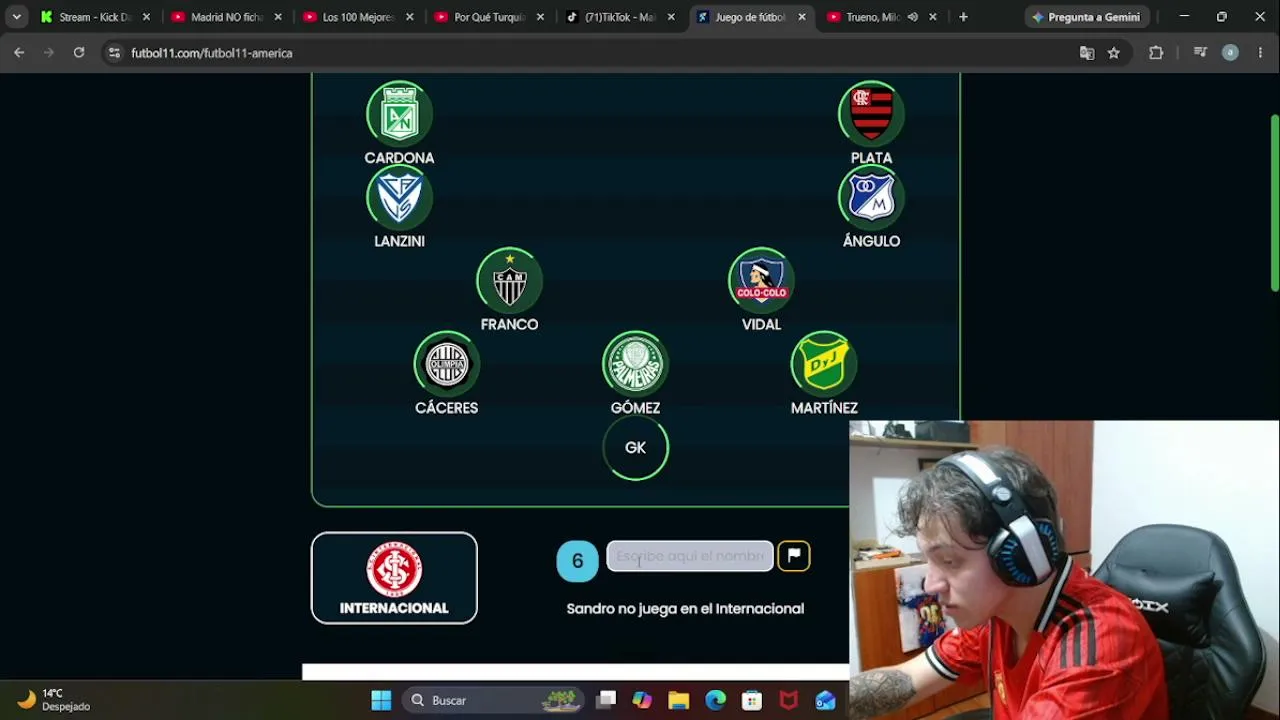Open McAfee from the taskbar
The width and height of the screenshot is (1280, 720).
[789, 701]
